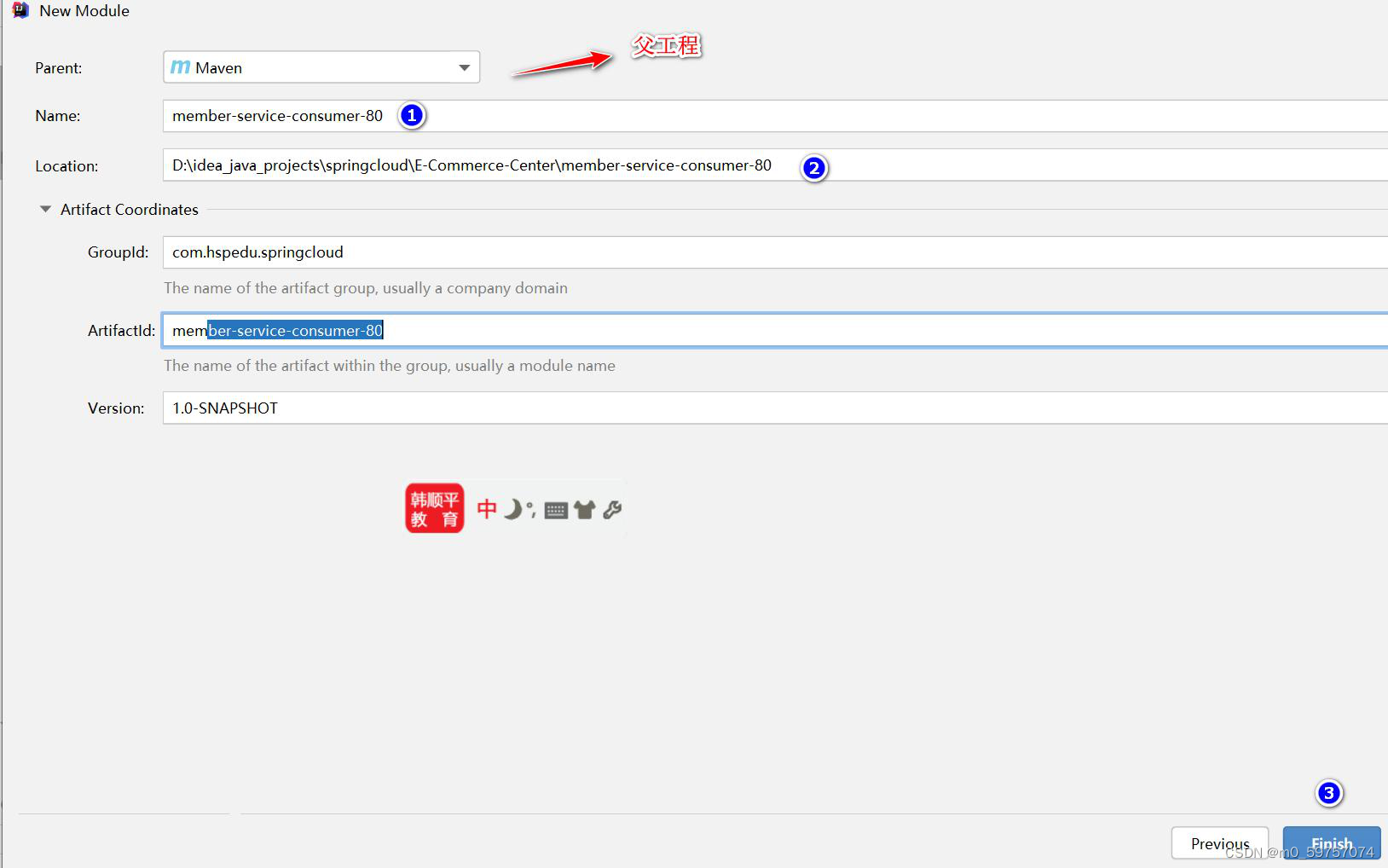
Task: Click the ArtifactId input field
Action: [x=775, y=330]
